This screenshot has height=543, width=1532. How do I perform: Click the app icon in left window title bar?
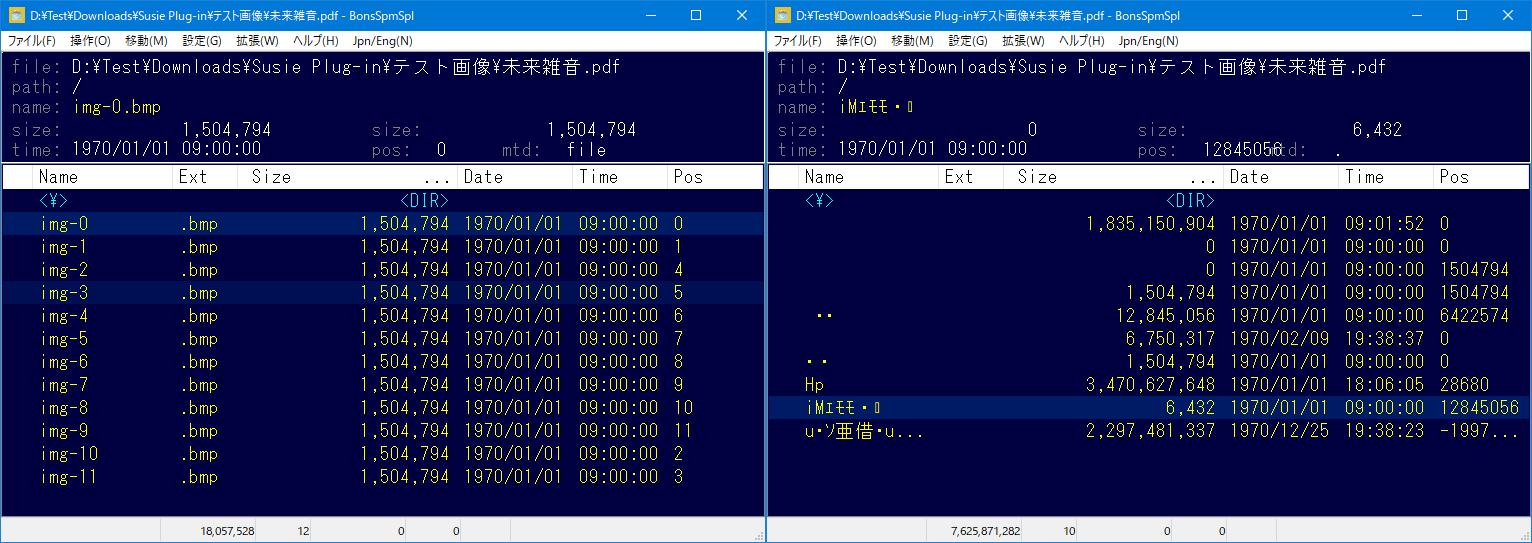pyautogui.click(x=16, y=16)
